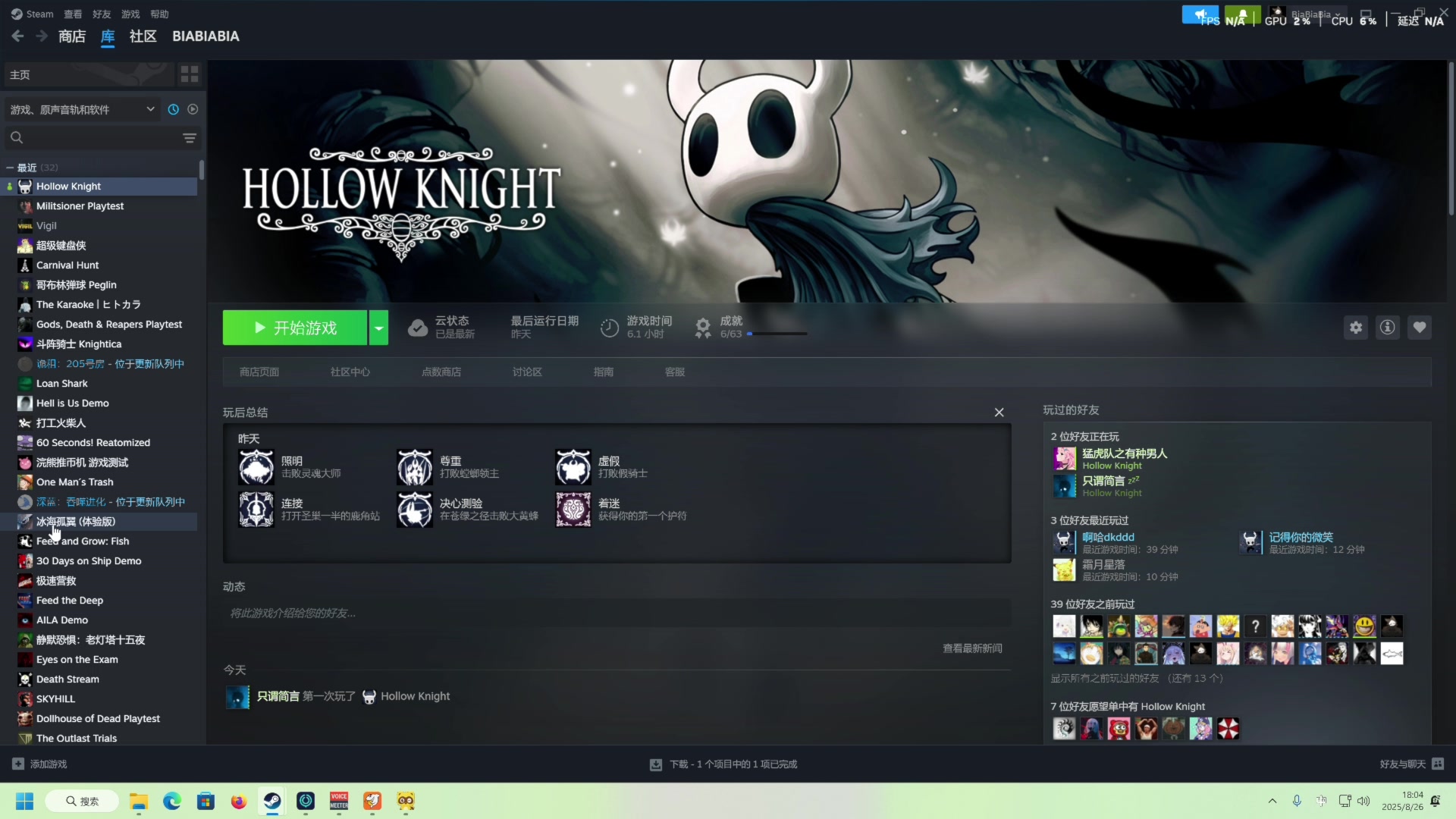
Task: Open the 商店页面 link
Action: point(259,372)
